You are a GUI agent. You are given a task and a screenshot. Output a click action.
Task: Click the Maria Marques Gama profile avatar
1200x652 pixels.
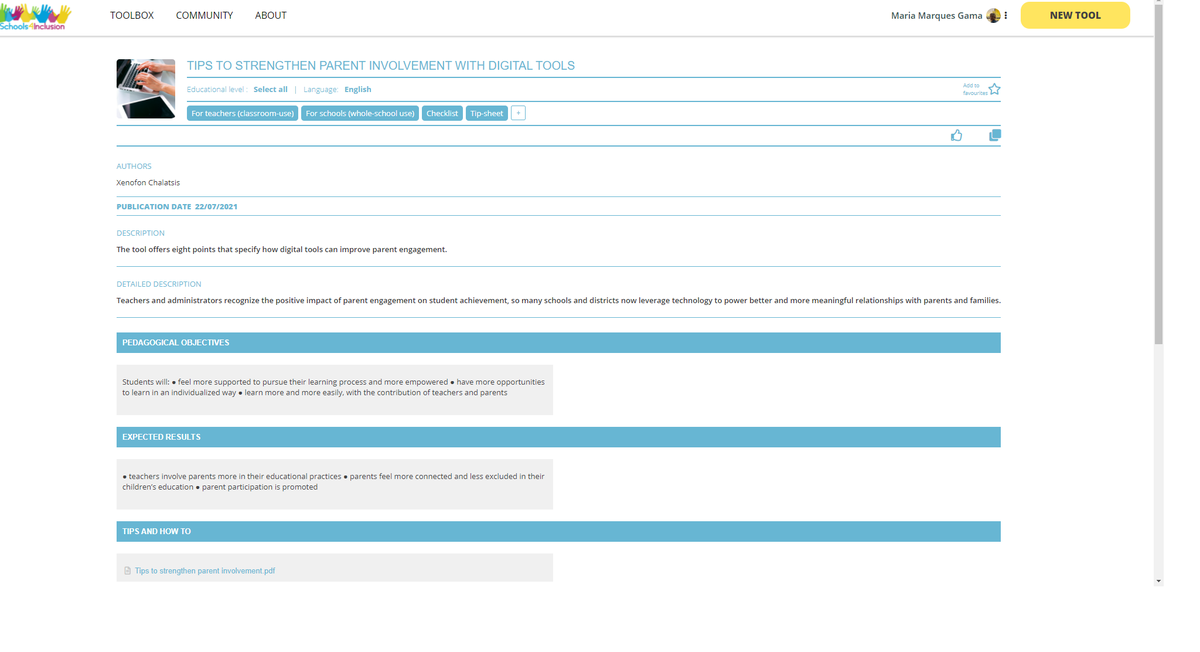coord(993,15)
